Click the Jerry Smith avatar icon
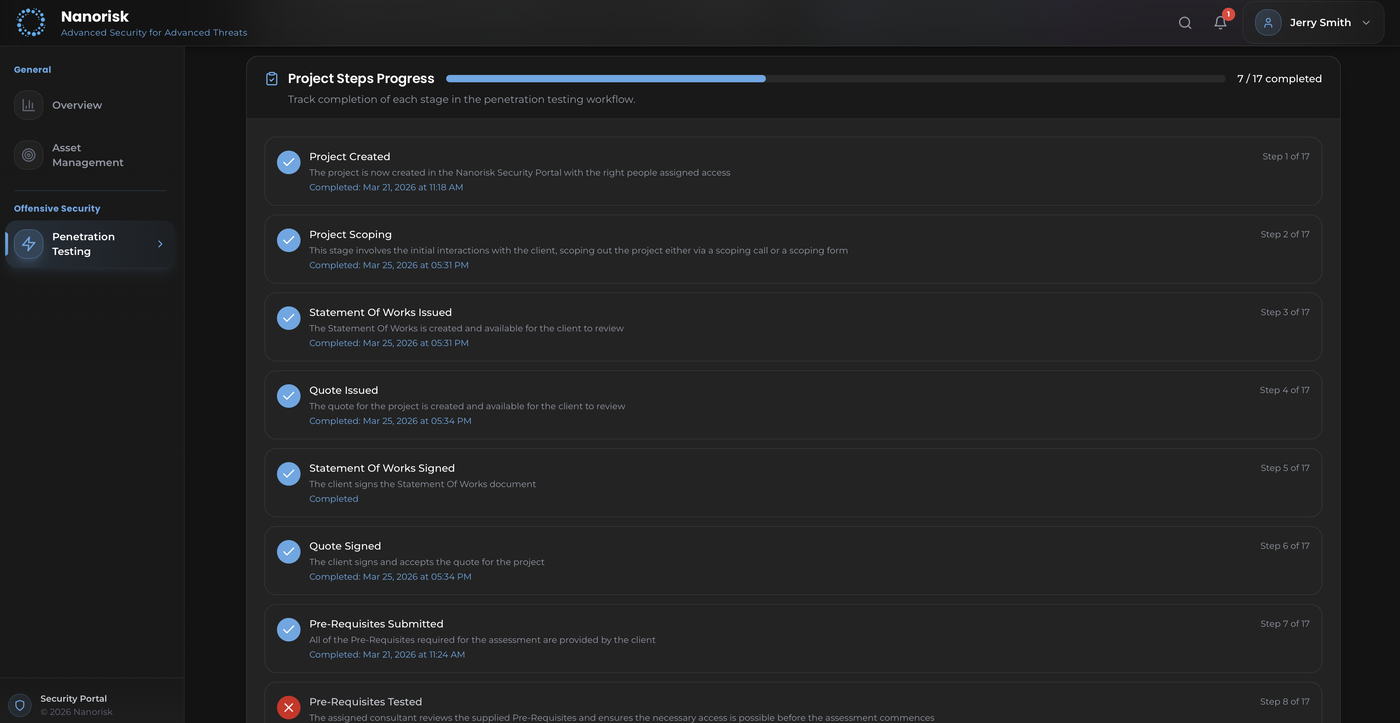The width and height of the screenshot is (1400, 723). [1268, 23]
